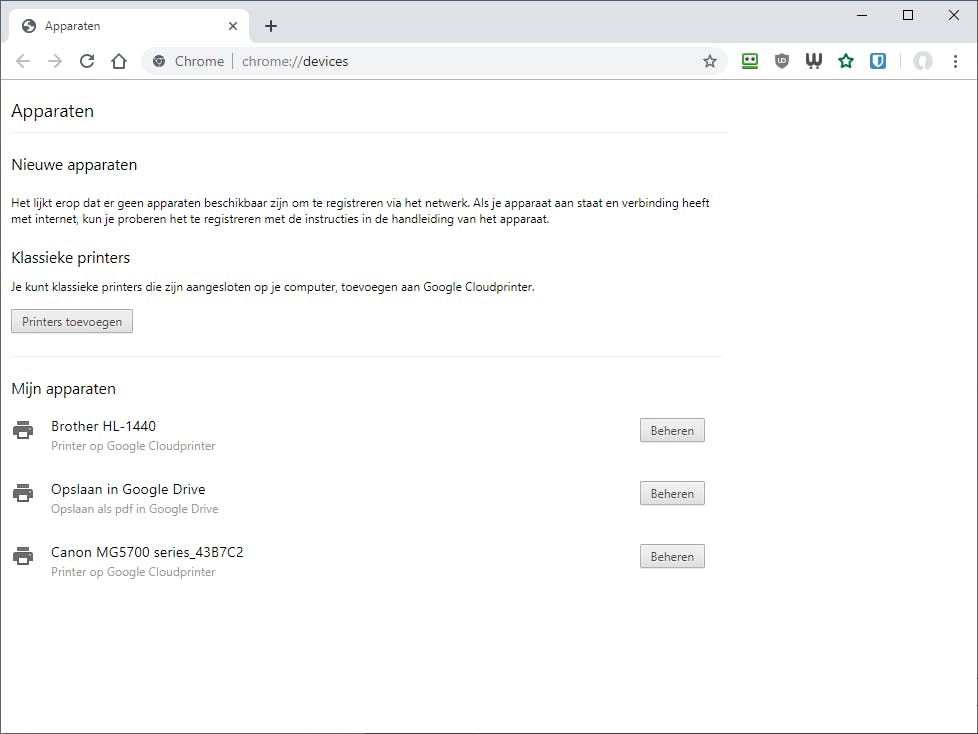Click the uBlock Origin shield icon
Image resolution: width=978 pixels, height=734 pixels.
[781, 61]
